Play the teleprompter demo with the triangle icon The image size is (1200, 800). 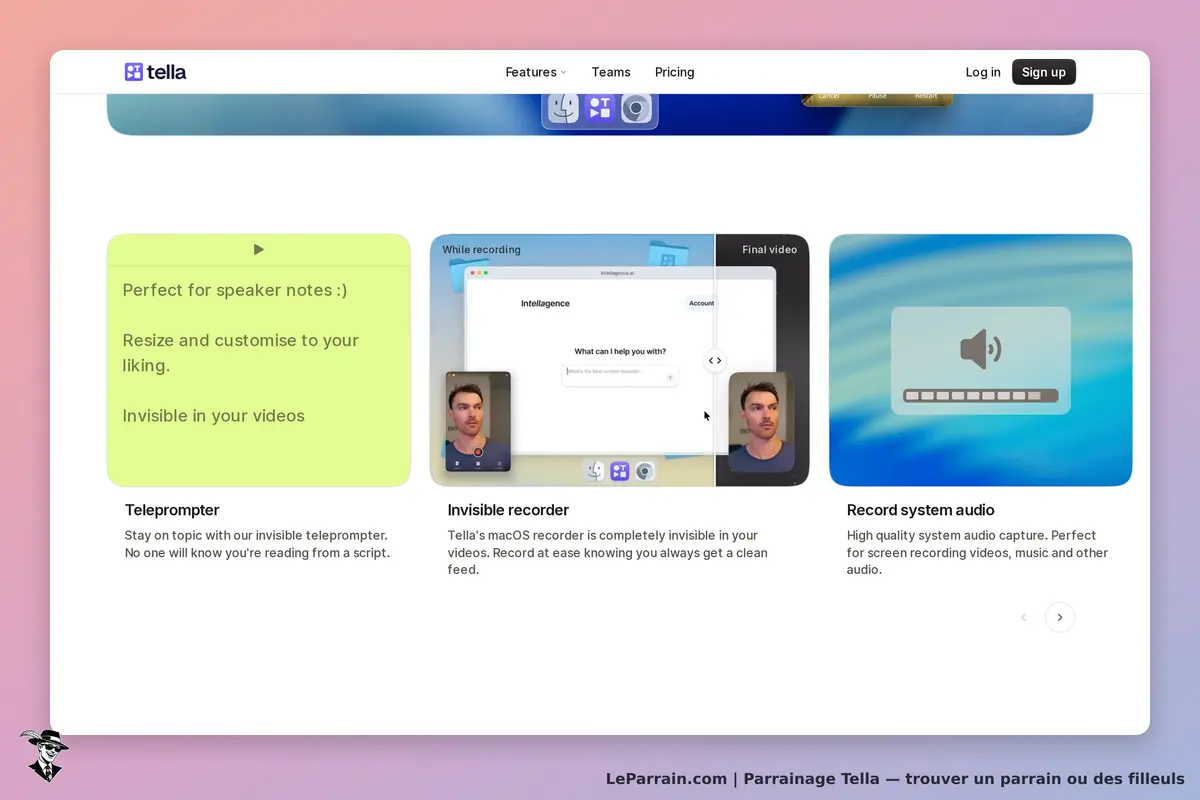(259, 249)
